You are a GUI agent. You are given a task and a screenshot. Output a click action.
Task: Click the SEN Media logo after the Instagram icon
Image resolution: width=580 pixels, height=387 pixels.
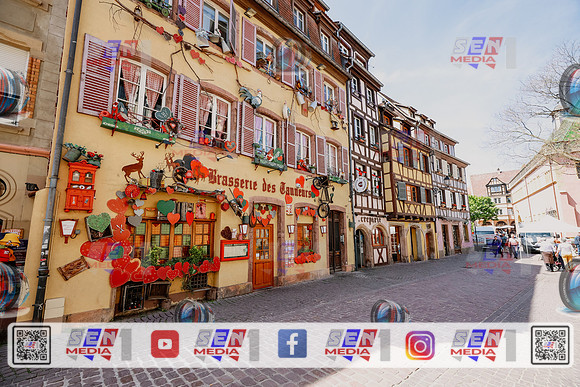(483, 344)
